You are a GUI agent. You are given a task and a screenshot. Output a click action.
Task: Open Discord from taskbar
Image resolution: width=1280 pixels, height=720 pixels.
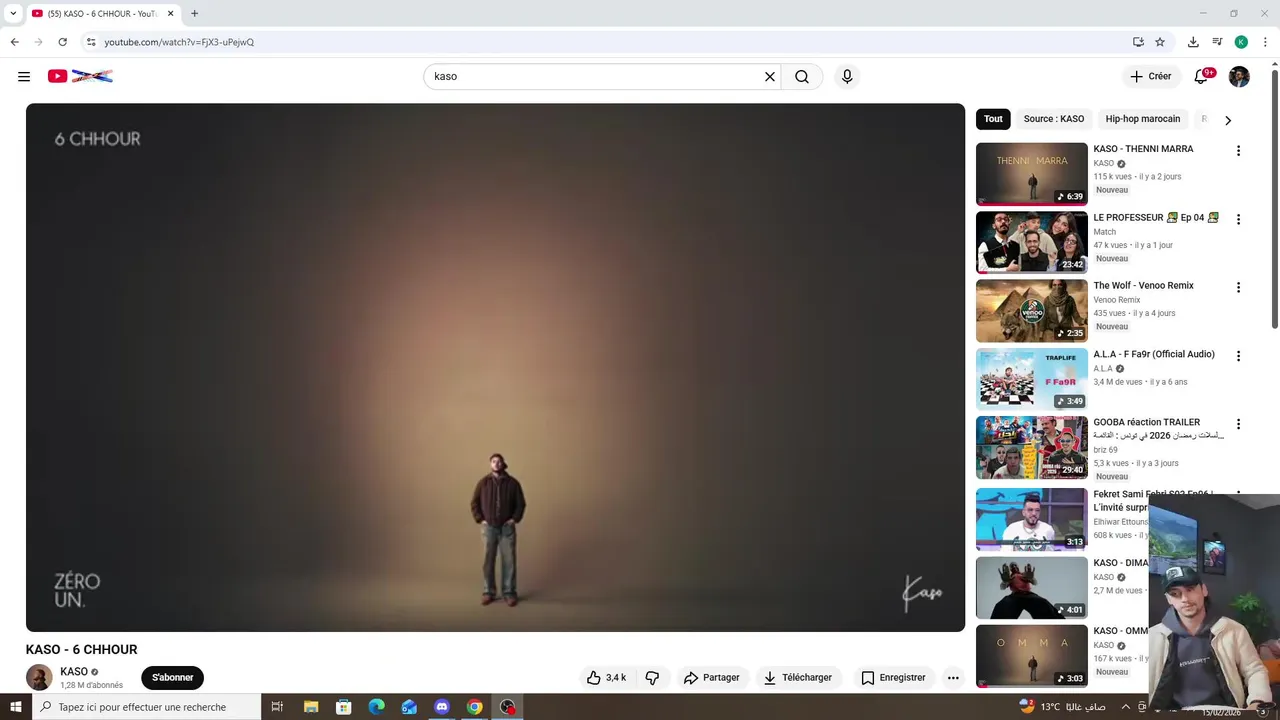coord(442,707)
